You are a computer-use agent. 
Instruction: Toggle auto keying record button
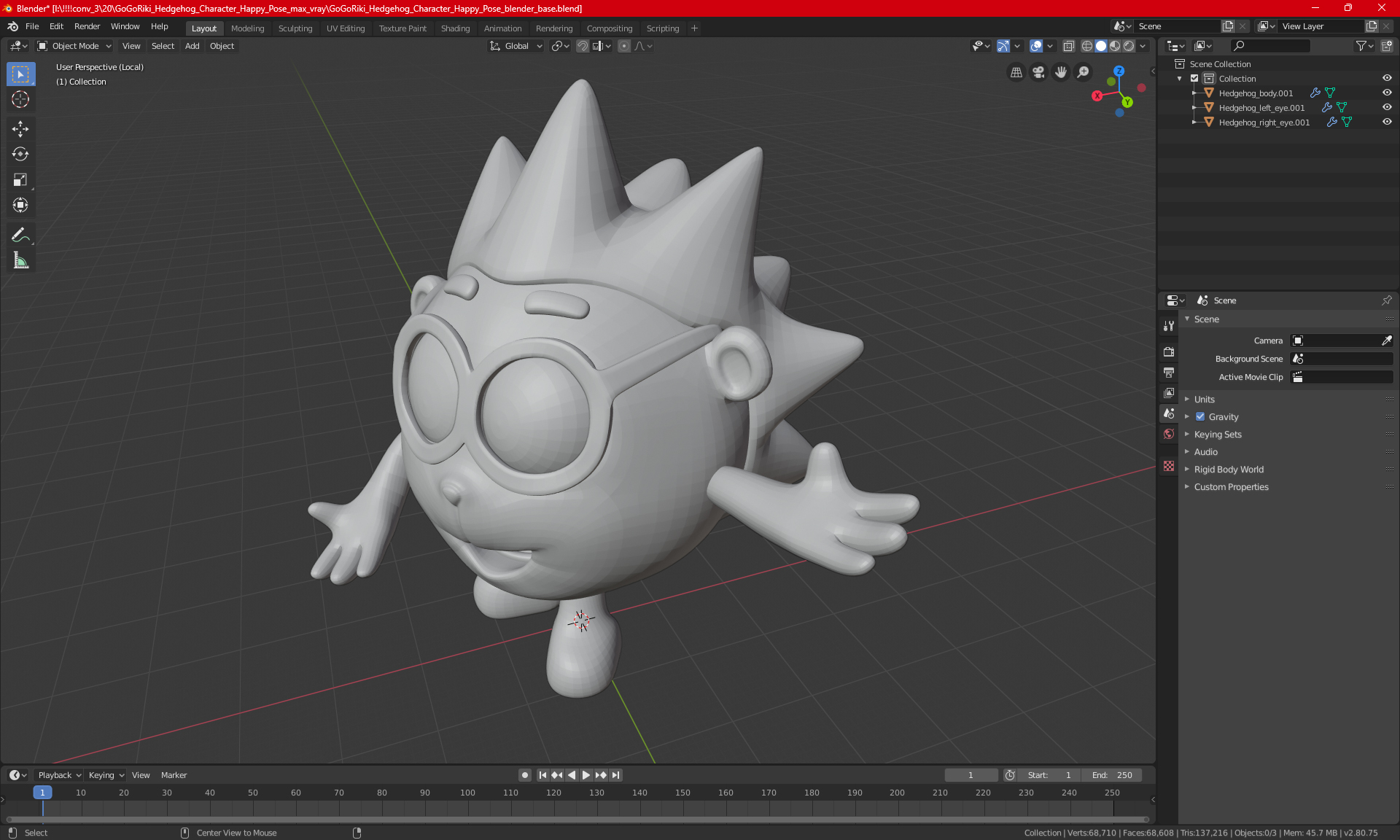pos(524,775)
